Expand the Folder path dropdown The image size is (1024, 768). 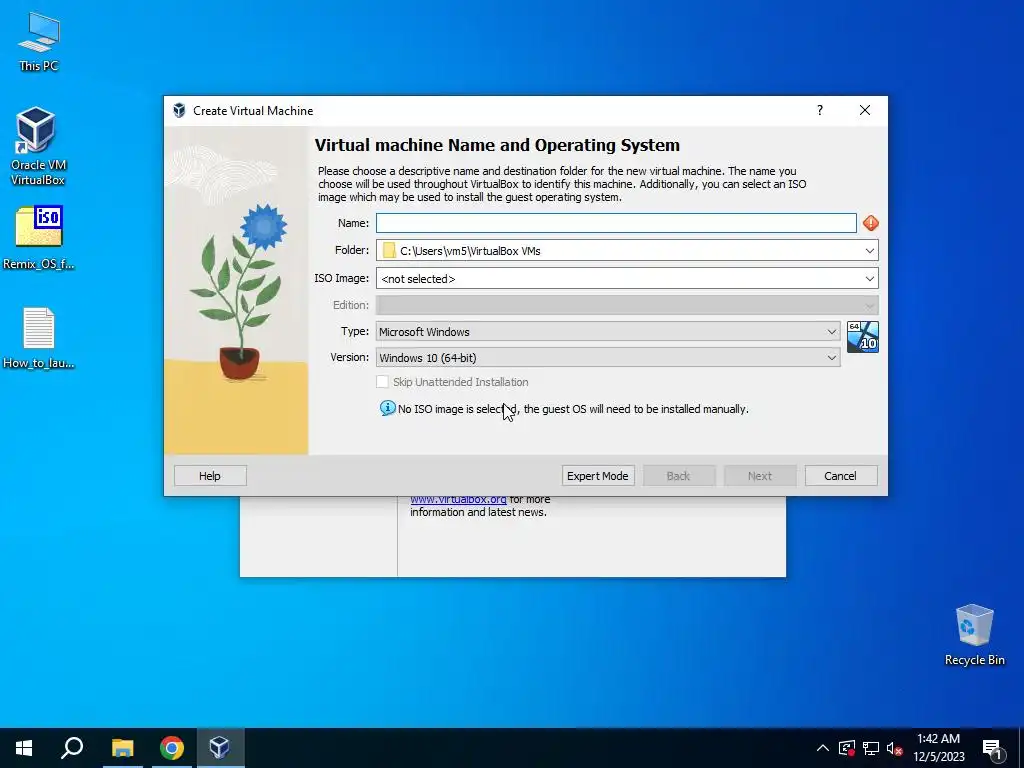tap(869, 251)
